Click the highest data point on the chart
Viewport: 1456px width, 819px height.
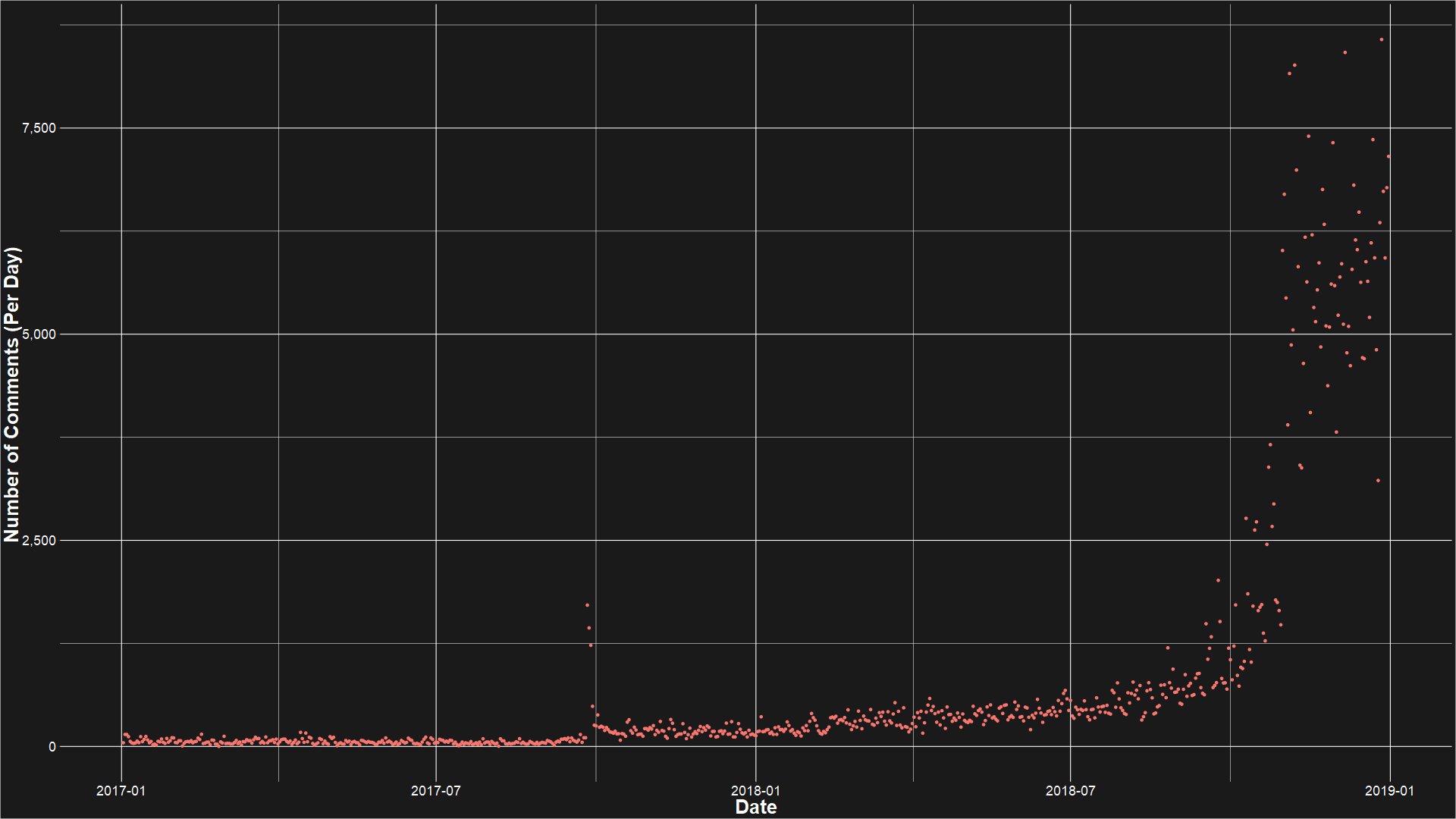(1381, 39)
